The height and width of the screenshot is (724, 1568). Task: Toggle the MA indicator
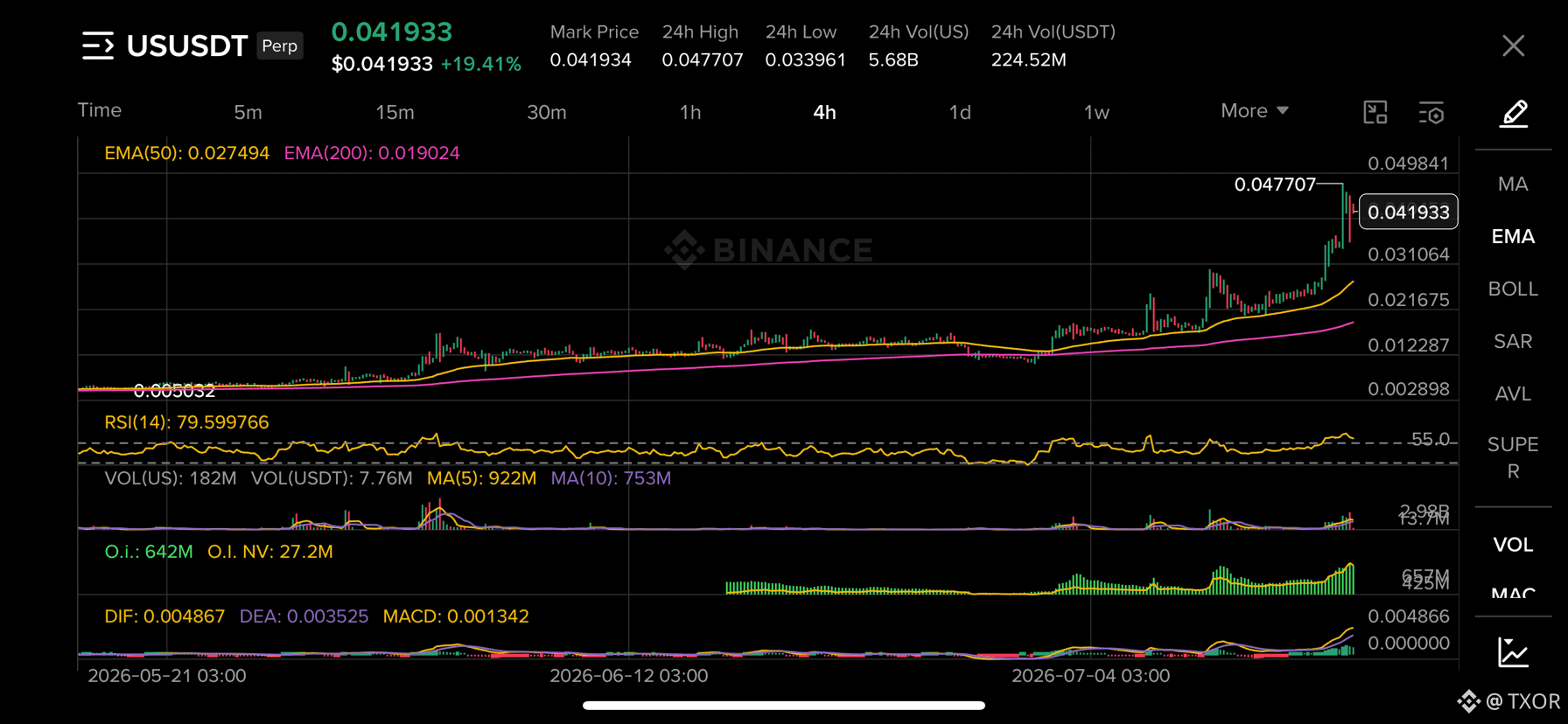pos(1513,184)
